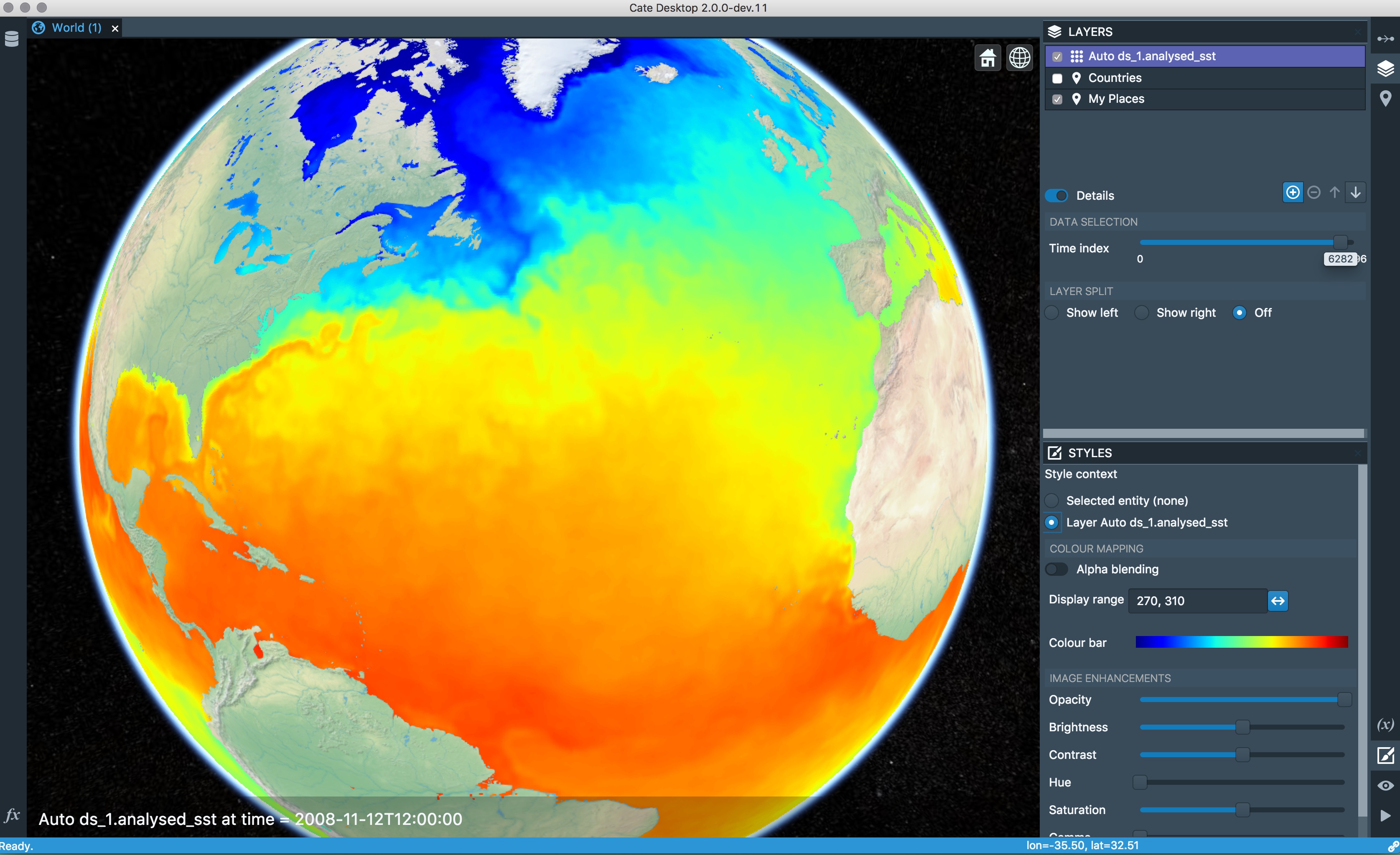
Task: Open the variables (x) sidebar icon
Action: click(1385, 724)
